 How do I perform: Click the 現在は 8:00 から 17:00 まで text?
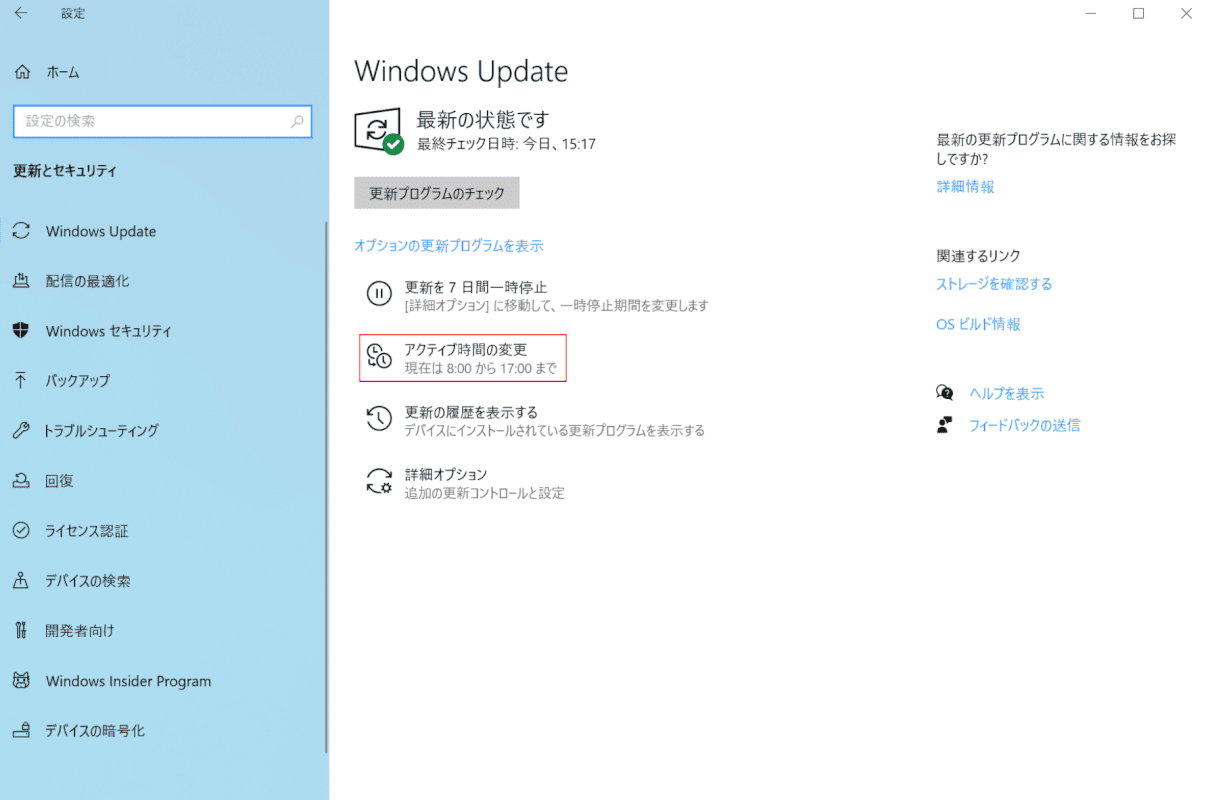(x=482, y=369)
